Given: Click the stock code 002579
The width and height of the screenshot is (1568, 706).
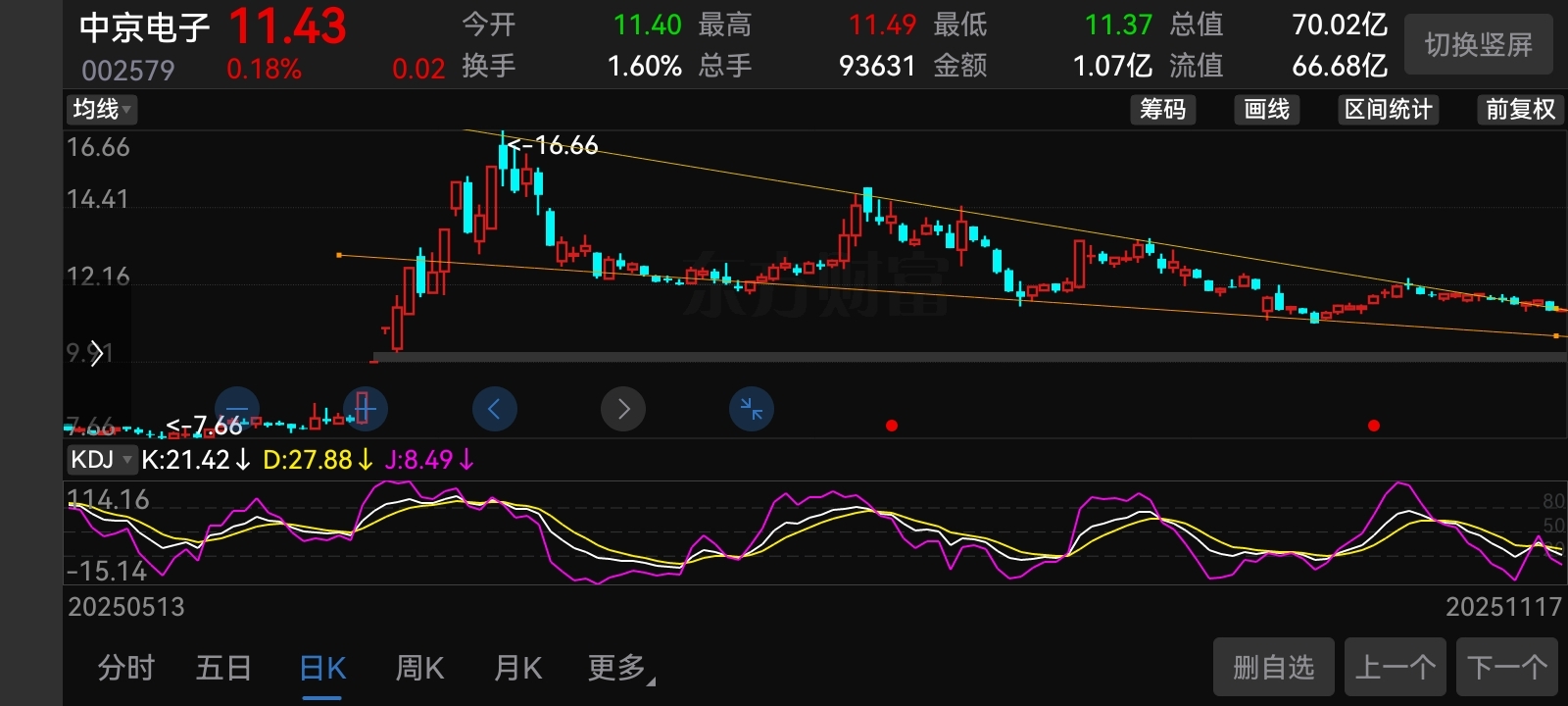Looking at the screenshot, I should 128,71.
